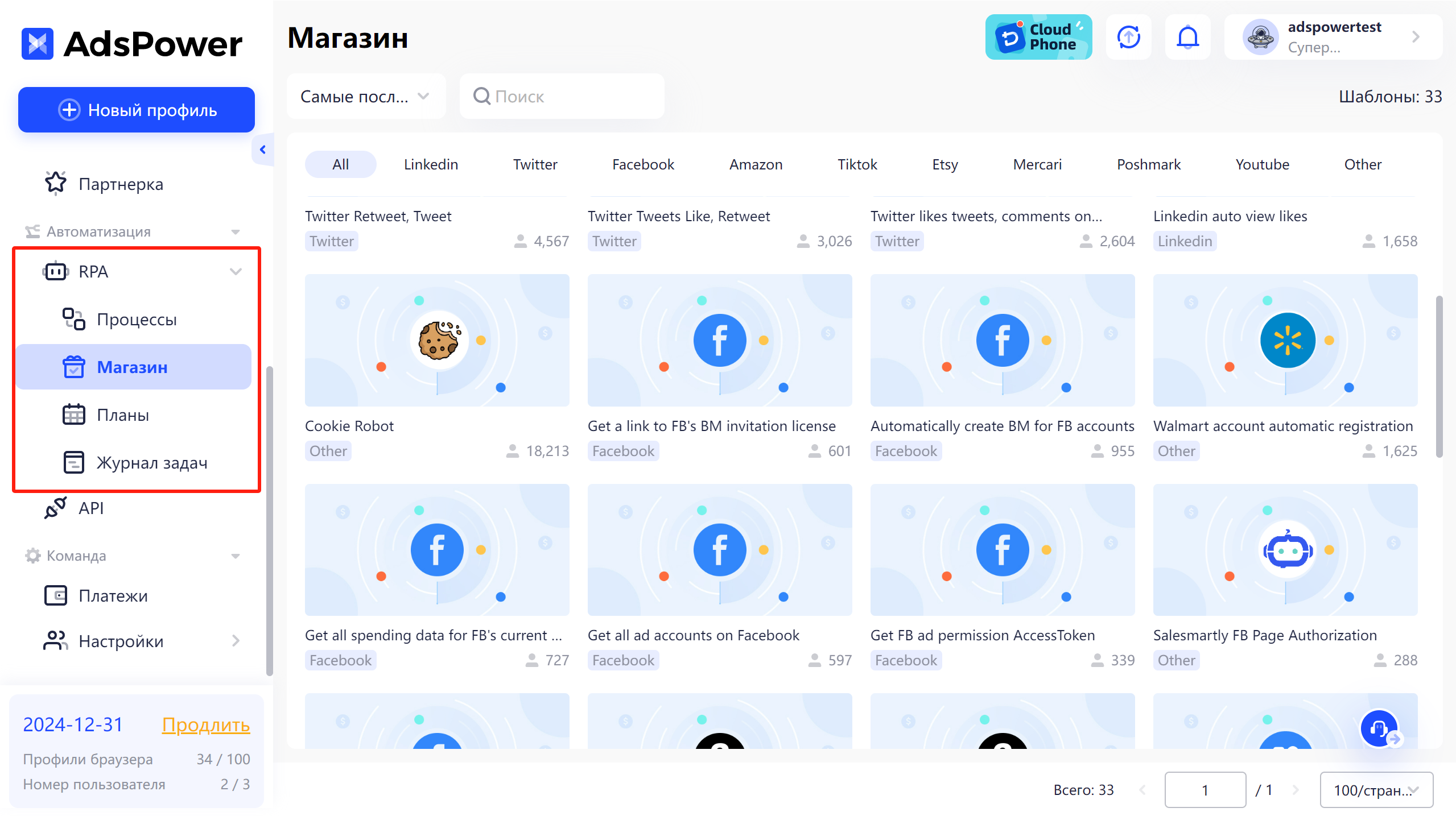Screen dimensions: 1456x816
Task: Select the Twitter filter tab
Action: 535,163
